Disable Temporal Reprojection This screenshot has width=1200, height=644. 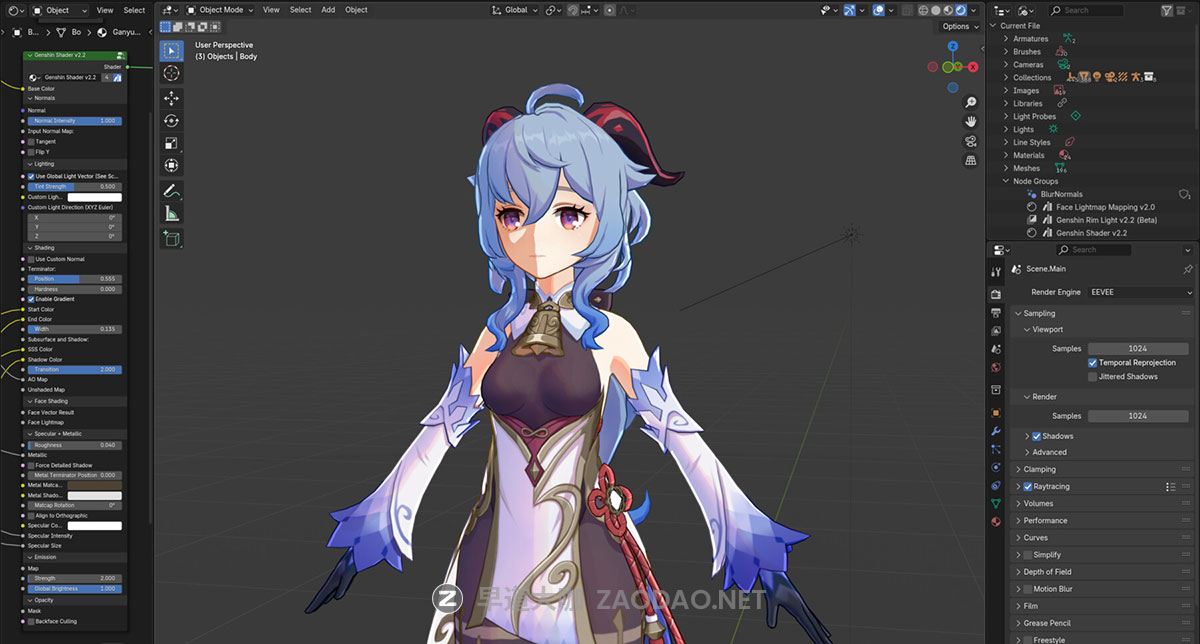click(x=1093, y=362)
